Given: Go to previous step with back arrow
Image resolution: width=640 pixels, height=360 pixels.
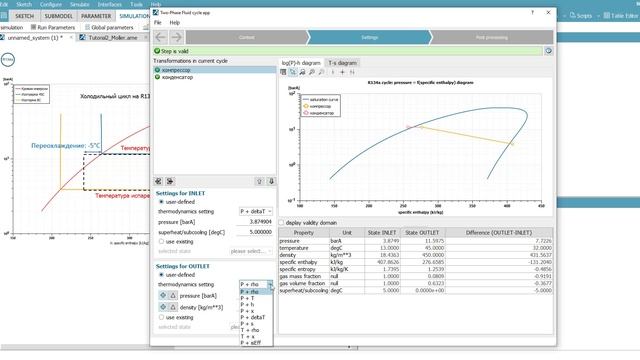Looking at the screenshot, I should pyautogui.click(x=160, y=37).
